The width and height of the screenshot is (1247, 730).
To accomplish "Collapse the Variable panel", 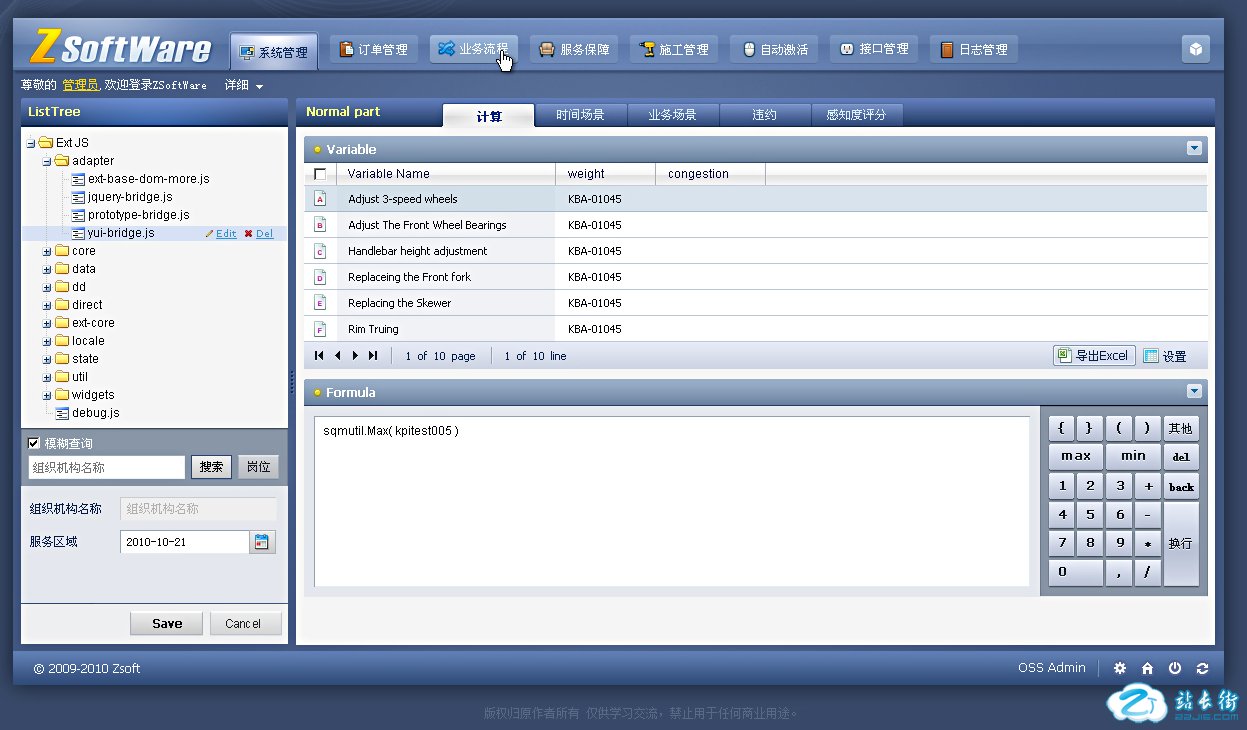I will 1193,148.
